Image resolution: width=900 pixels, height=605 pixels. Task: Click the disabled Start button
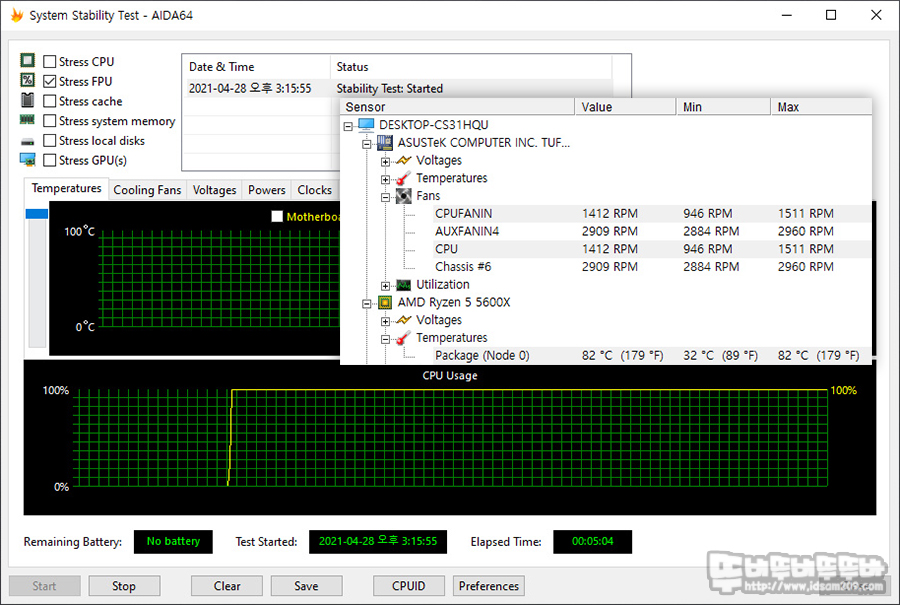tap(44, 585)
